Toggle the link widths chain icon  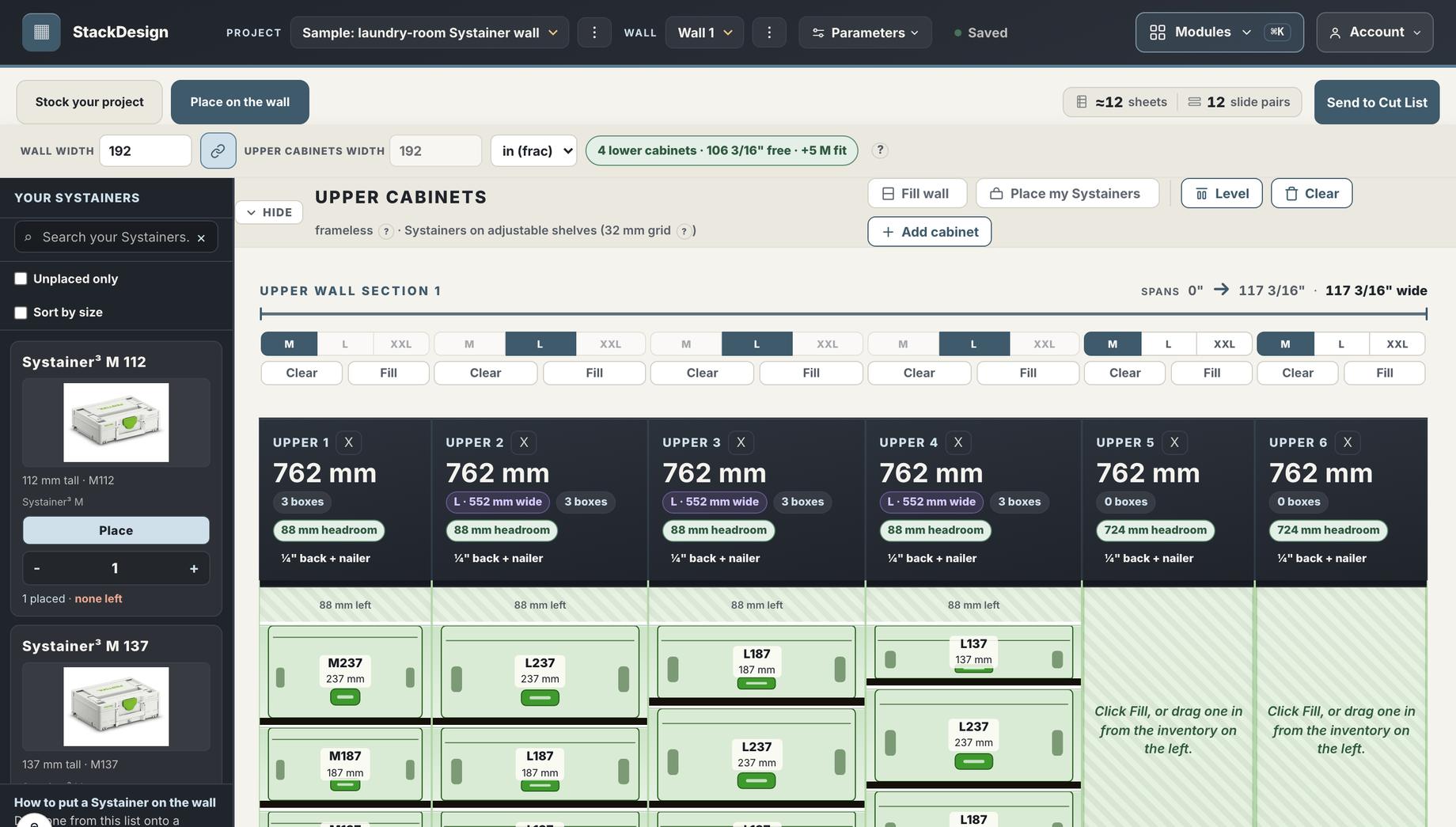tap(218, 150)
